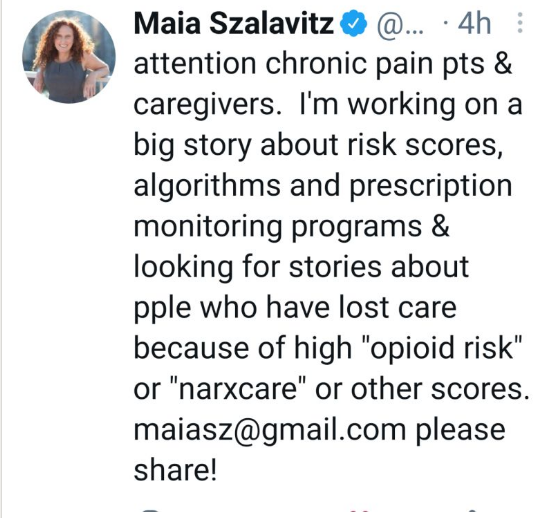Open the three-dot more options menu

point(520,23)
